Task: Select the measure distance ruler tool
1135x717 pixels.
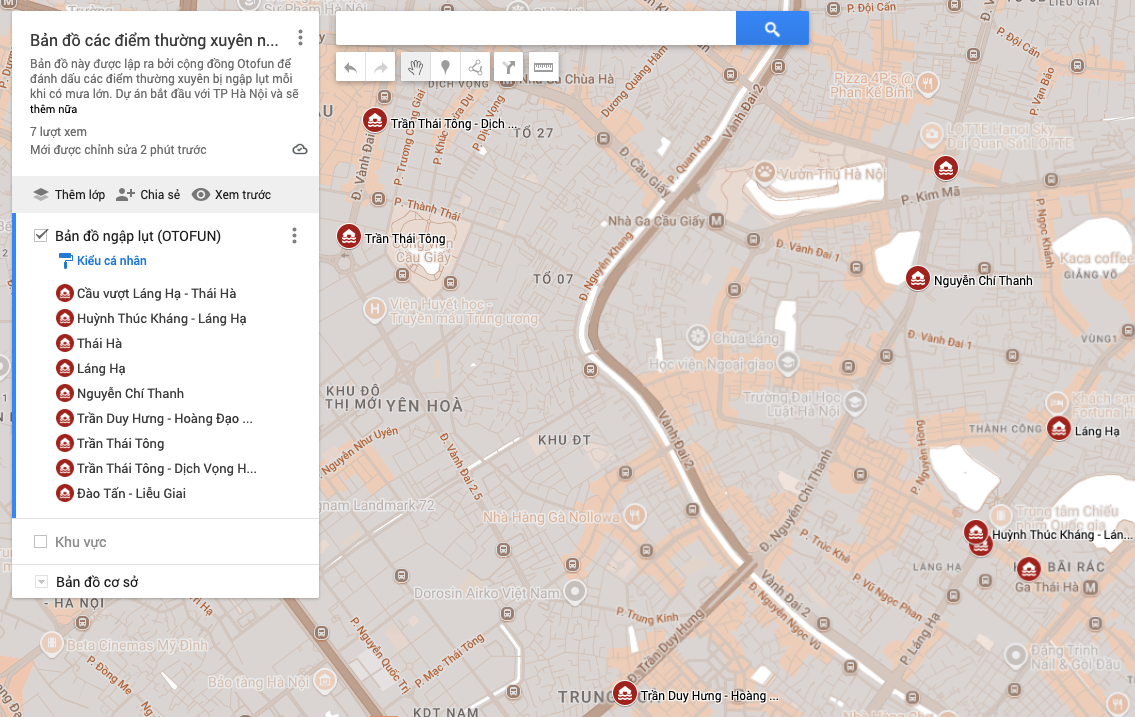Action: pyautogui.click(x=542, y=67)
